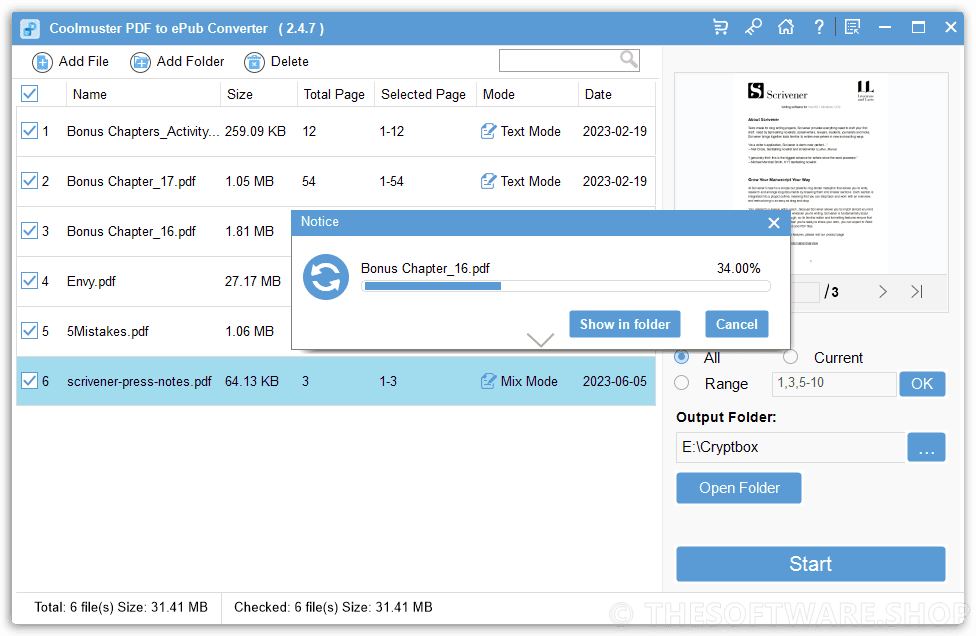Click the Output Folder path field

[x=791, y=447]
